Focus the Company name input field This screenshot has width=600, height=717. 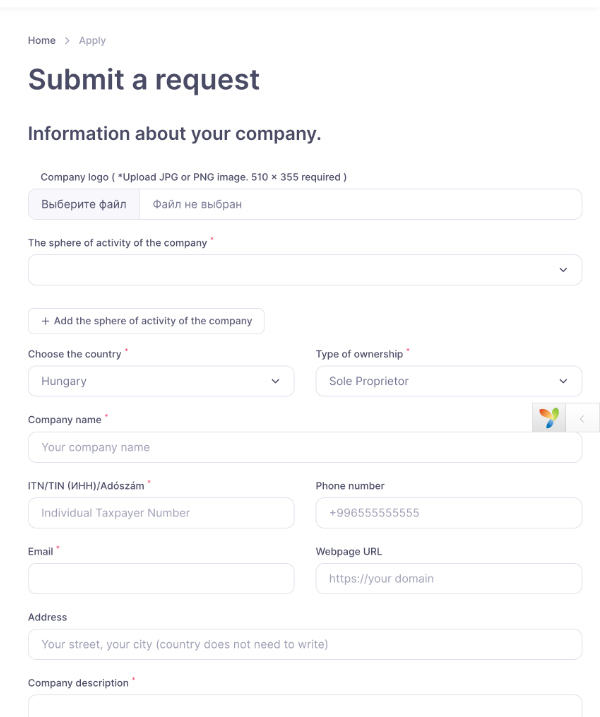305,447
